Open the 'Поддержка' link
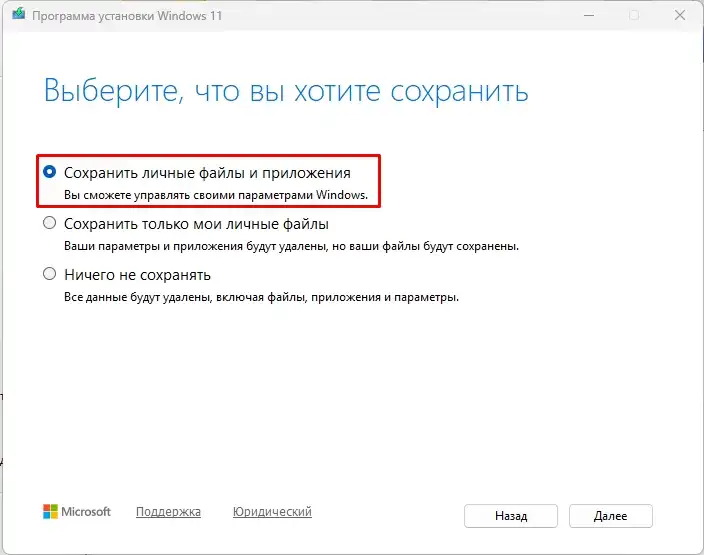Image resolution: width=704 pixels, height=555 pixels. pyautogui.click(x=168, y=511)
